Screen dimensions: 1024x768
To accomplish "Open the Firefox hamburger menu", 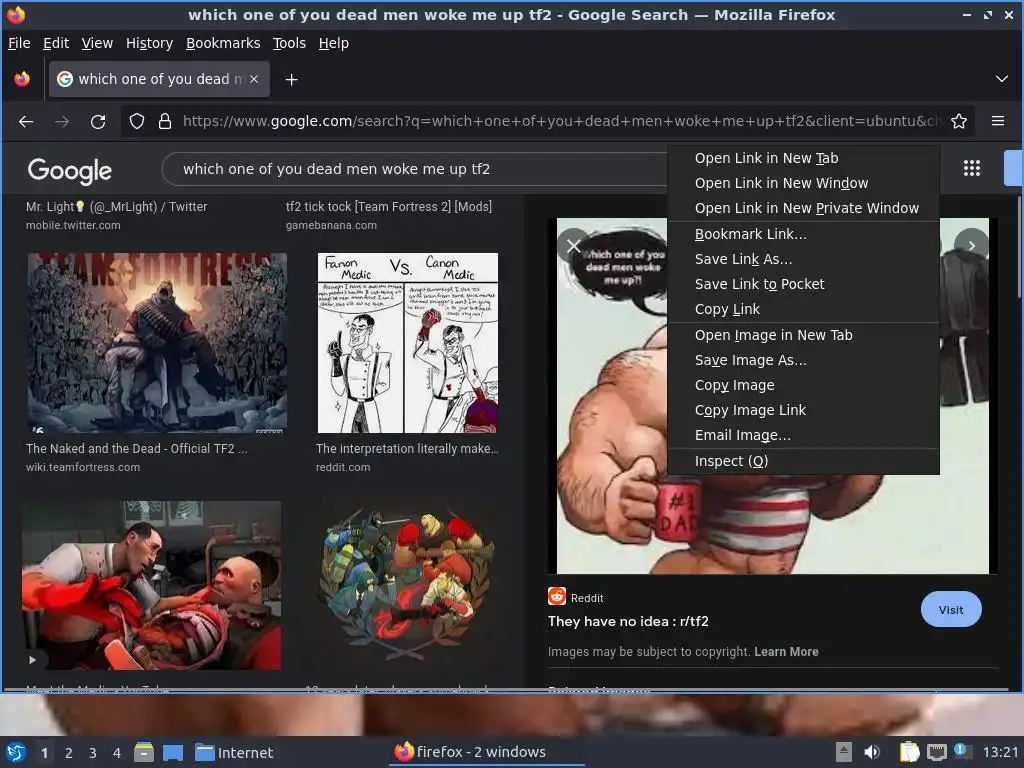I will [x=998, y=121].
